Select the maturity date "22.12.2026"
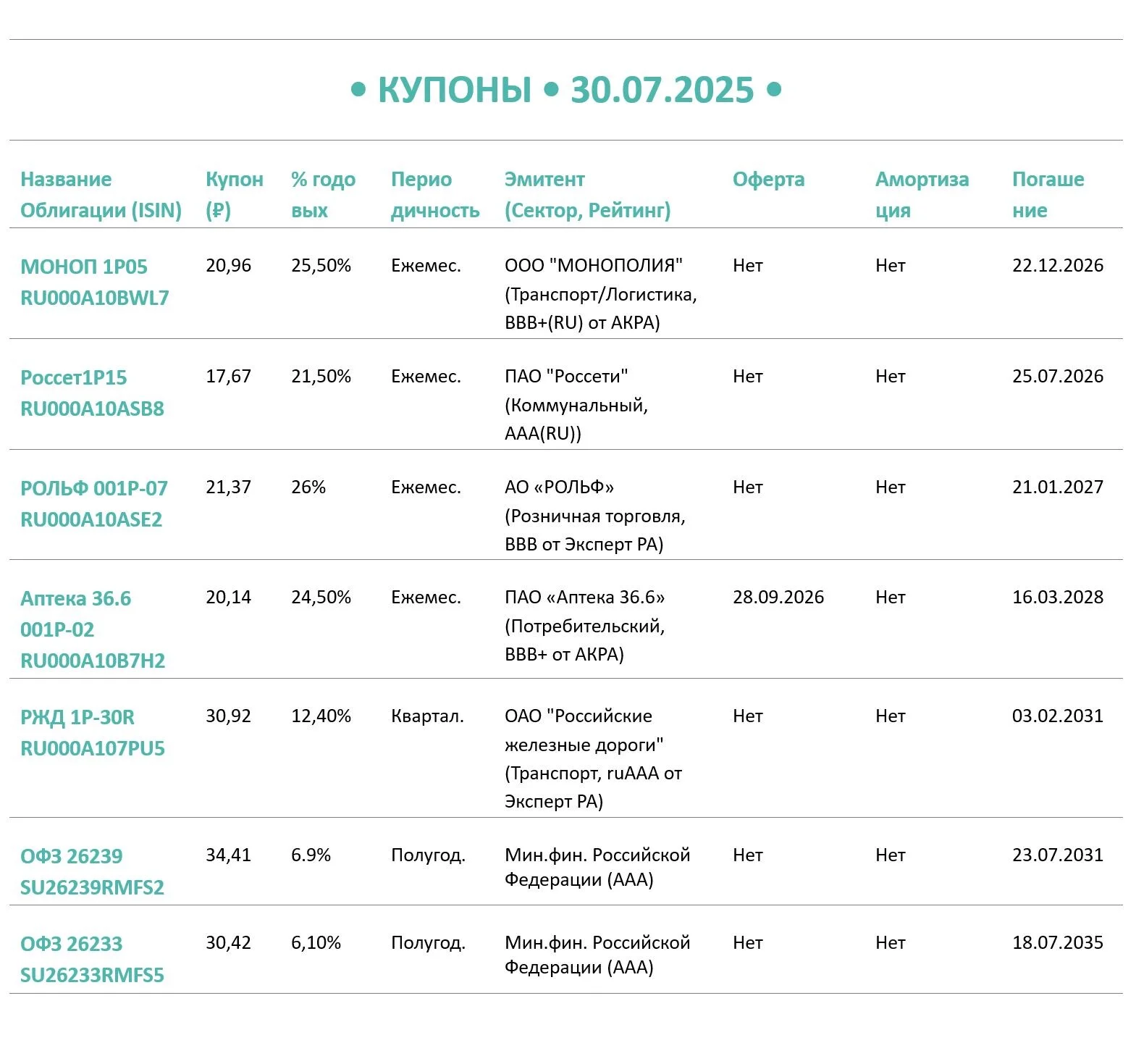The image size is (1136, 1064). click(1058, 266)
